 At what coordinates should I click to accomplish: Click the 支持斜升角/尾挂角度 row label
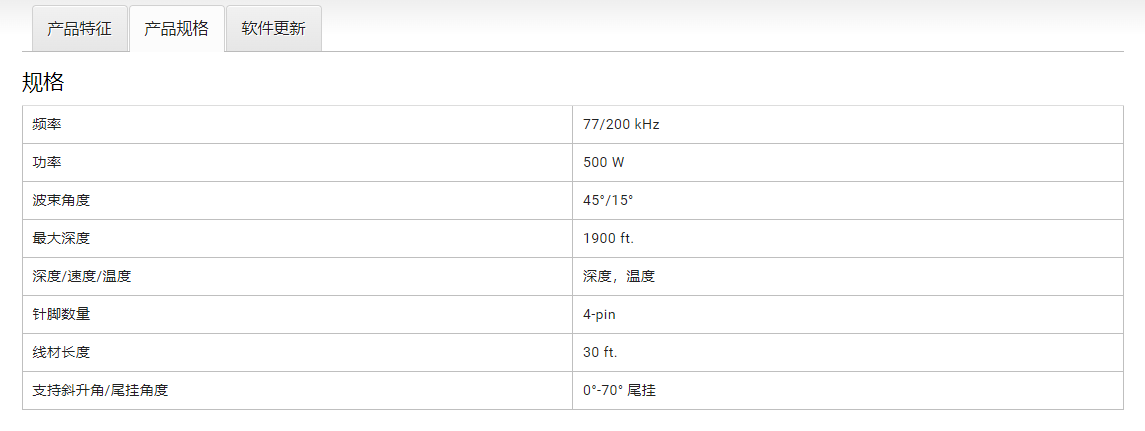pyautogui.click(x=100, y=391)
